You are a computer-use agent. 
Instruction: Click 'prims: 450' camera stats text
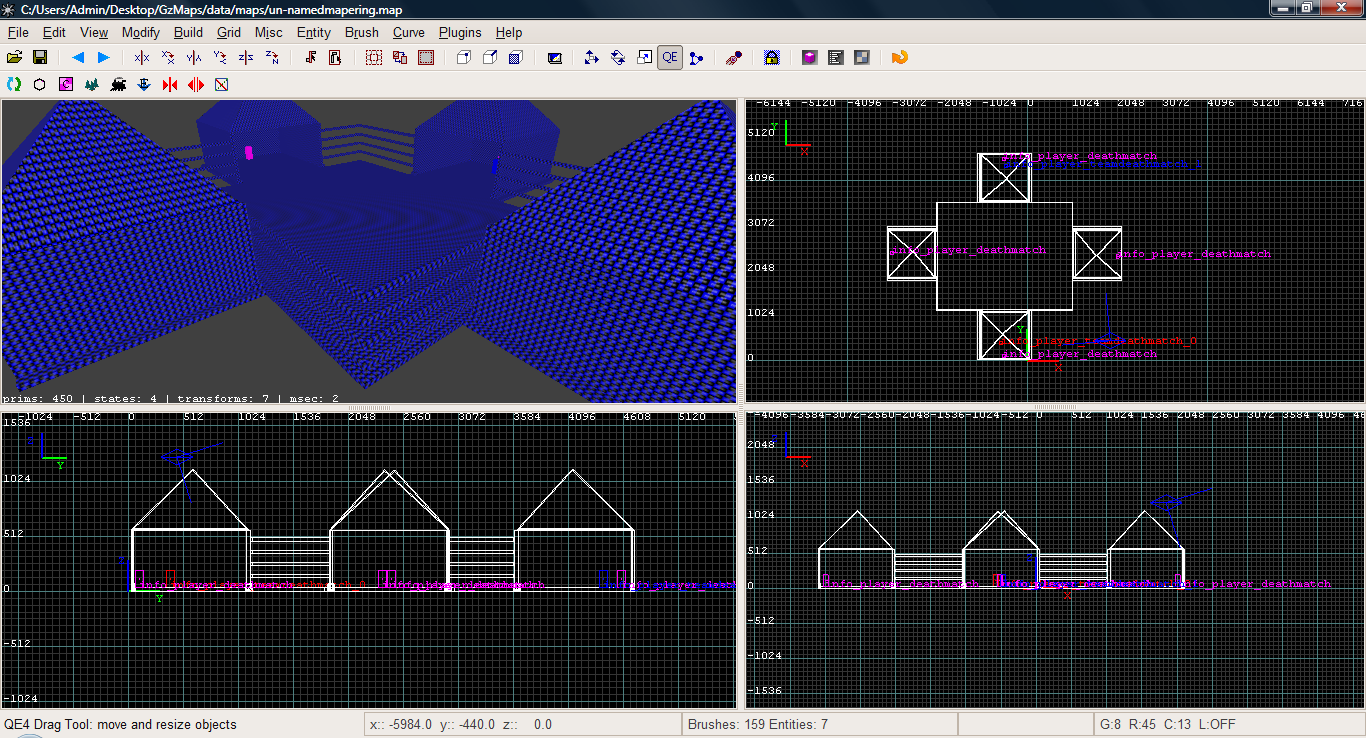click(x=40, y=398)
